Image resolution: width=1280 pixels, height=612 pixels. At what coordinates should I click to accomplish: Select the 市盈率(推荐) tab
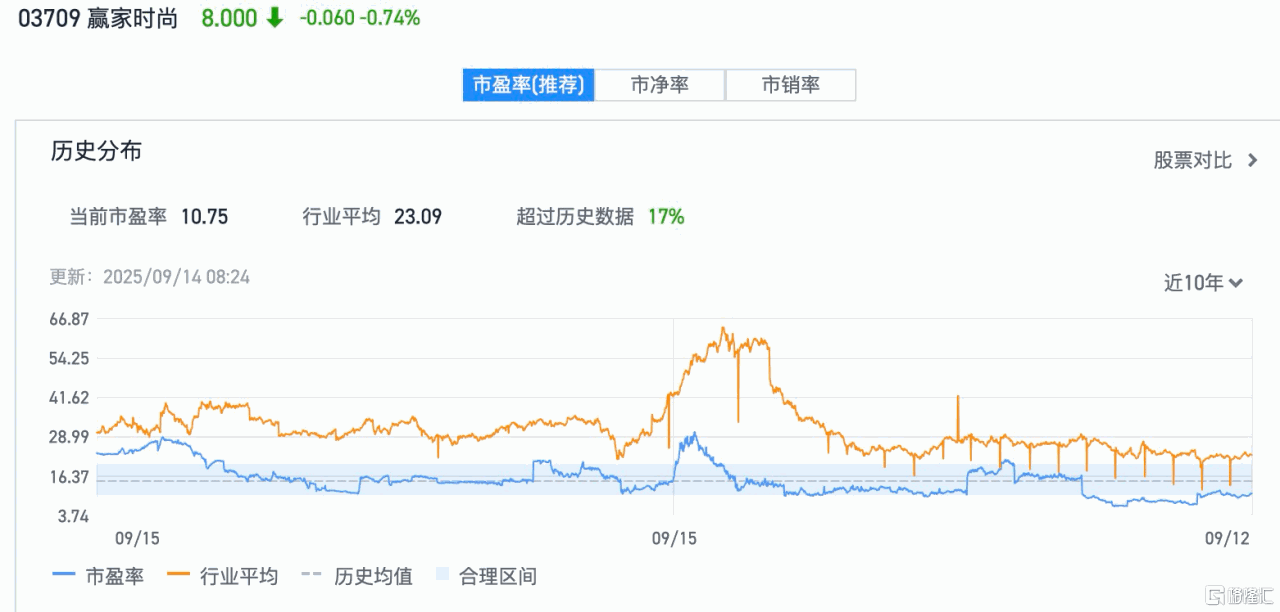pyautogui.click(x=528, y=85)
